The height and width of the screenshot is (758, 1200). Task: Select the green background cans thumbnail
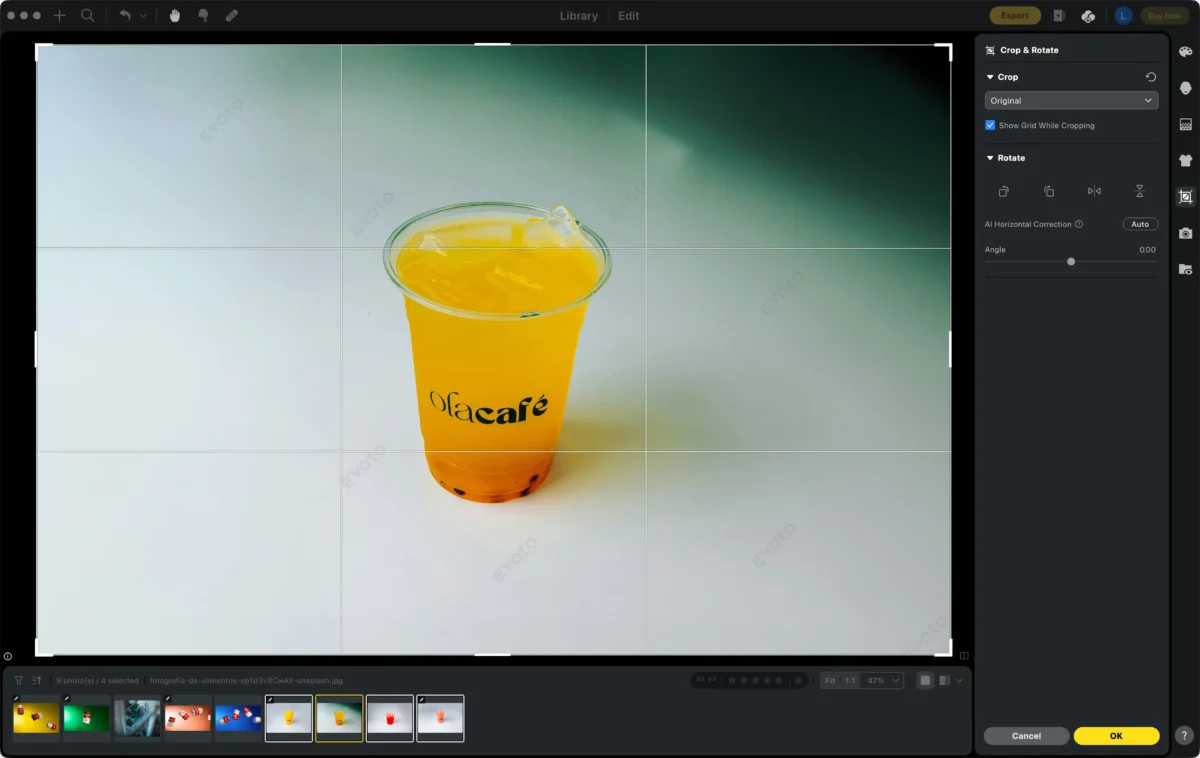click(x=87, y=718)
